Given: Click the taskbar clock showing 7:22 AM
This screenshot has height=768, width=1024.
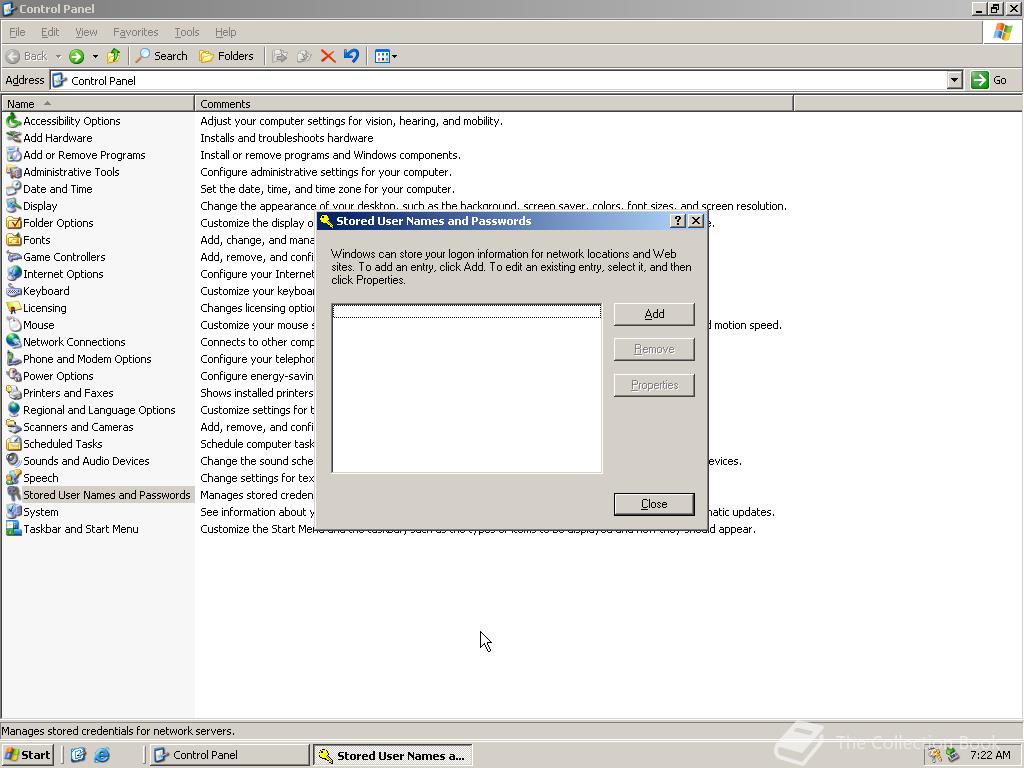Looking at the screenshot, I should click(990, 755).
